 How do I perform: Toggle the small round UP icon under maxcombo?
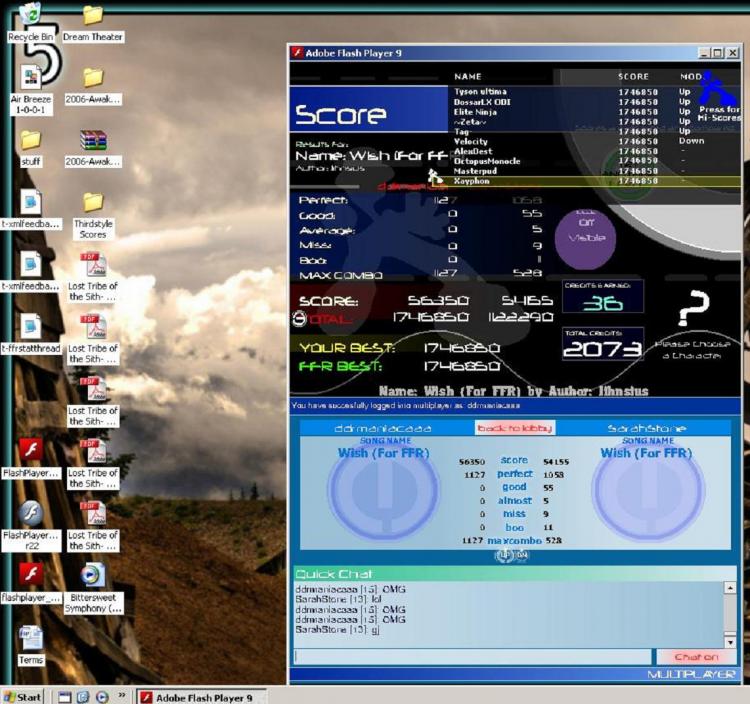click(x=505, y=555)
